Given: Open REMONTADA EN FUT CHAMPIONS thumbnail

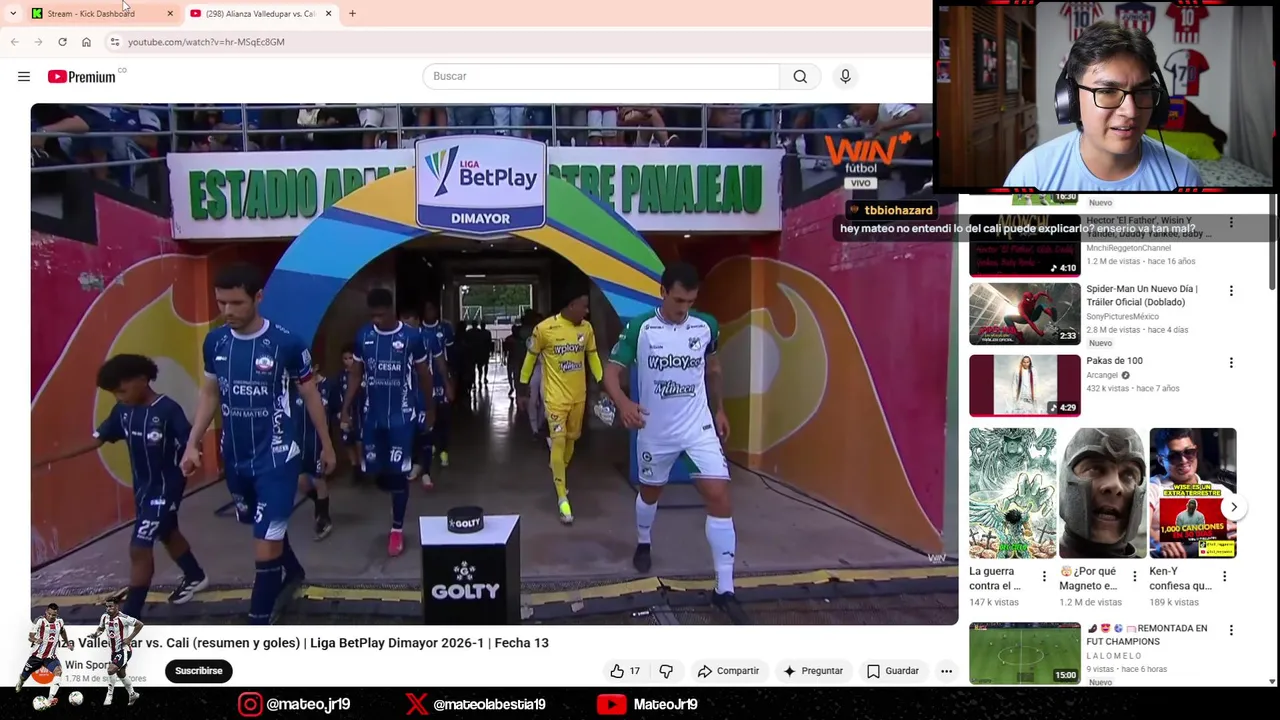Looking at the screenshot, I should 1024,653.
